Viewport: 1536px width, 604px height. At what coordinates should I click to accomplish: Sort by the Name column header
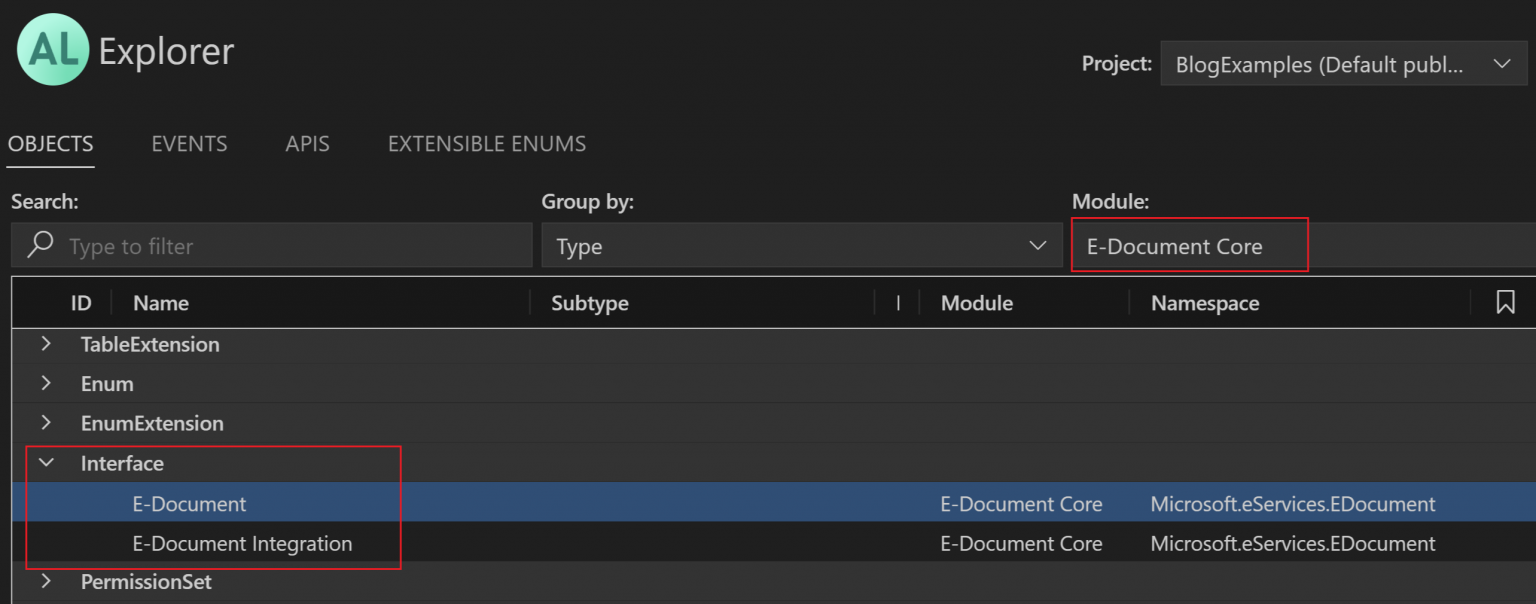(161, 303)
